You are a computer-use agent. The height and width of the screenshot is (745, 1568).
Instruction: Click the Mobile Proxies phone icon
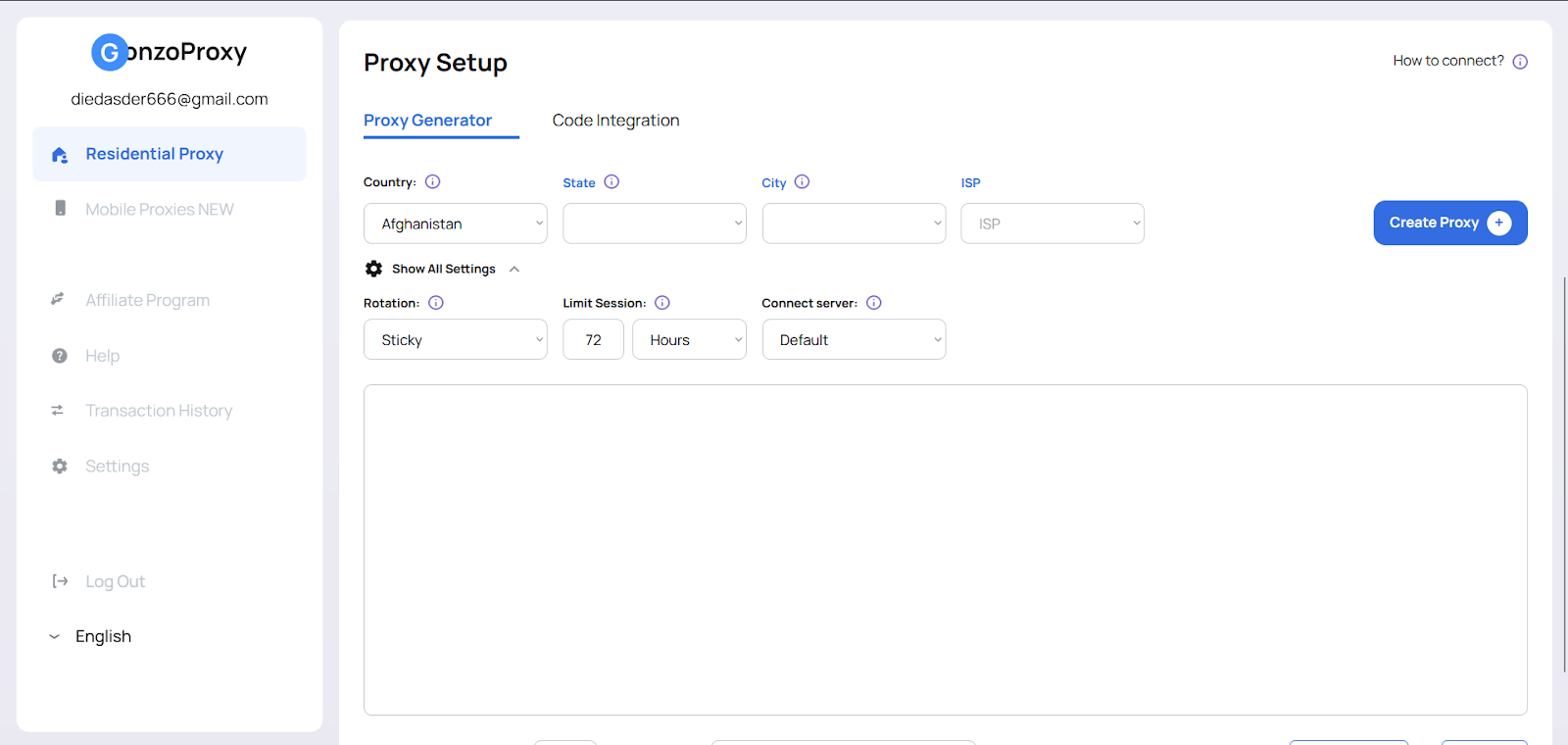(60, 209)
